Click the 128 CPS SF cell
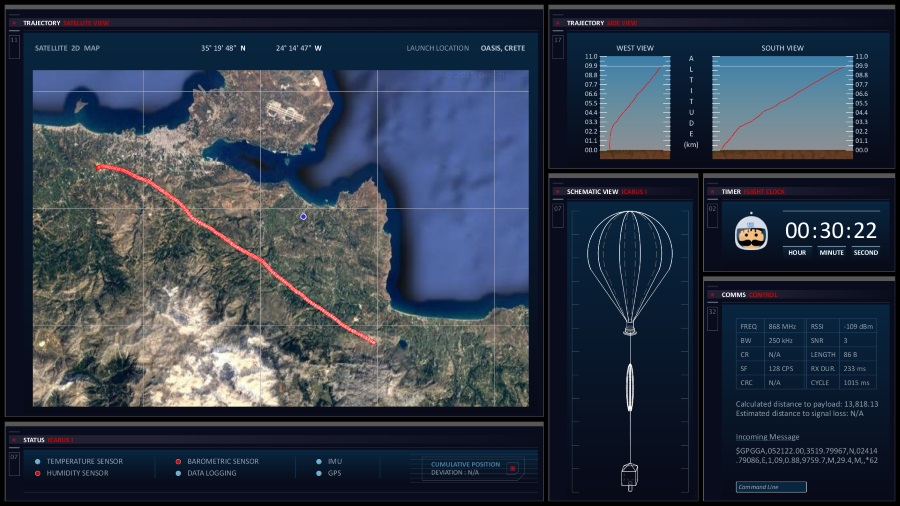Image resolution: width=900 pixels, height=506 pixels. (x=786, y=368)
